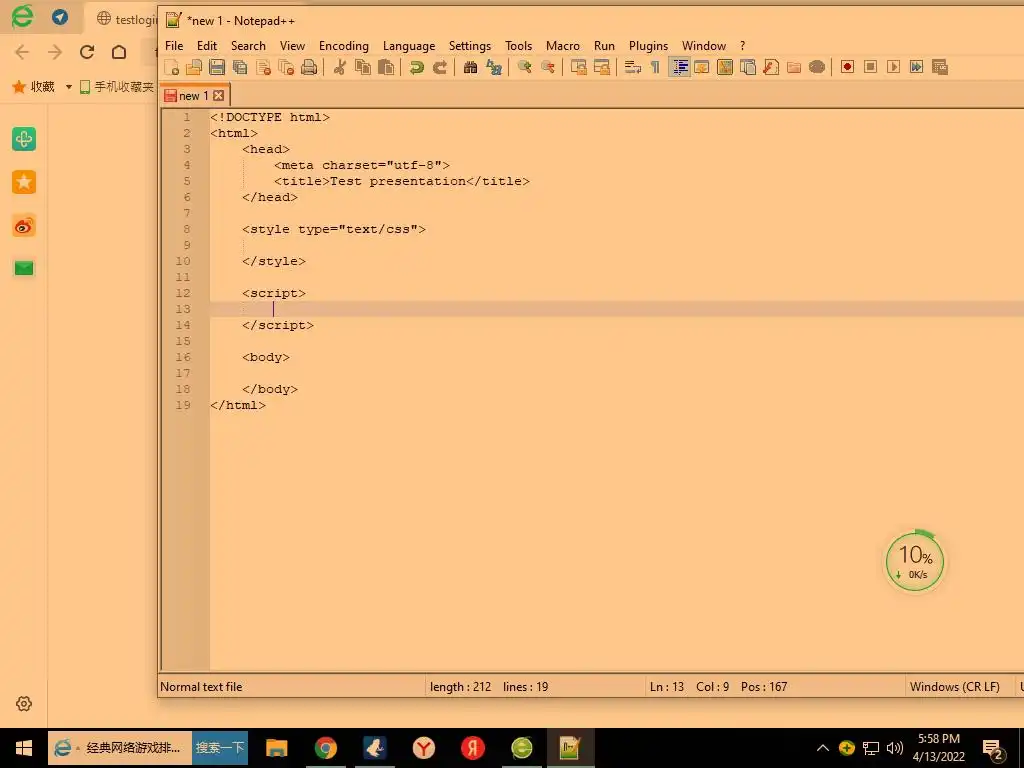
Task: Open browser sidebar settings gear
Action: (24, 704)
